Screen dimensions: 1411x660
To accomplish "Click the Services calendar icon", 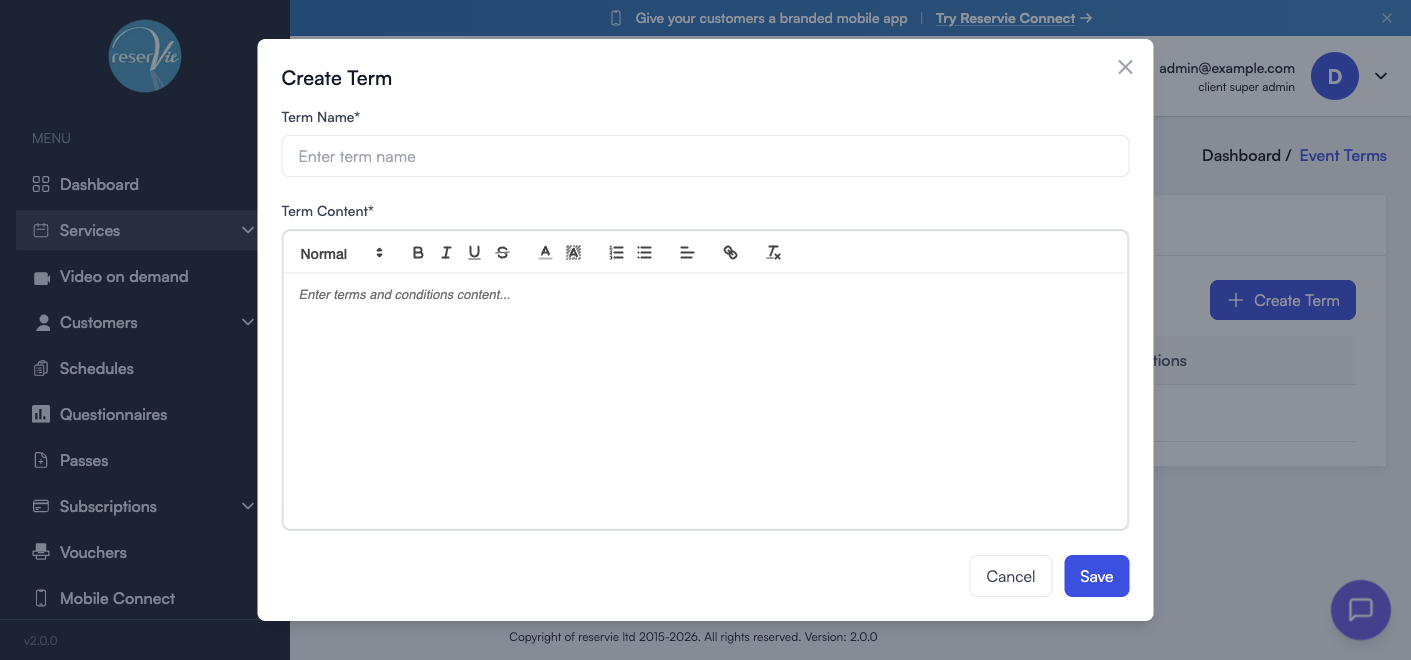I will (x=41, y=230).
